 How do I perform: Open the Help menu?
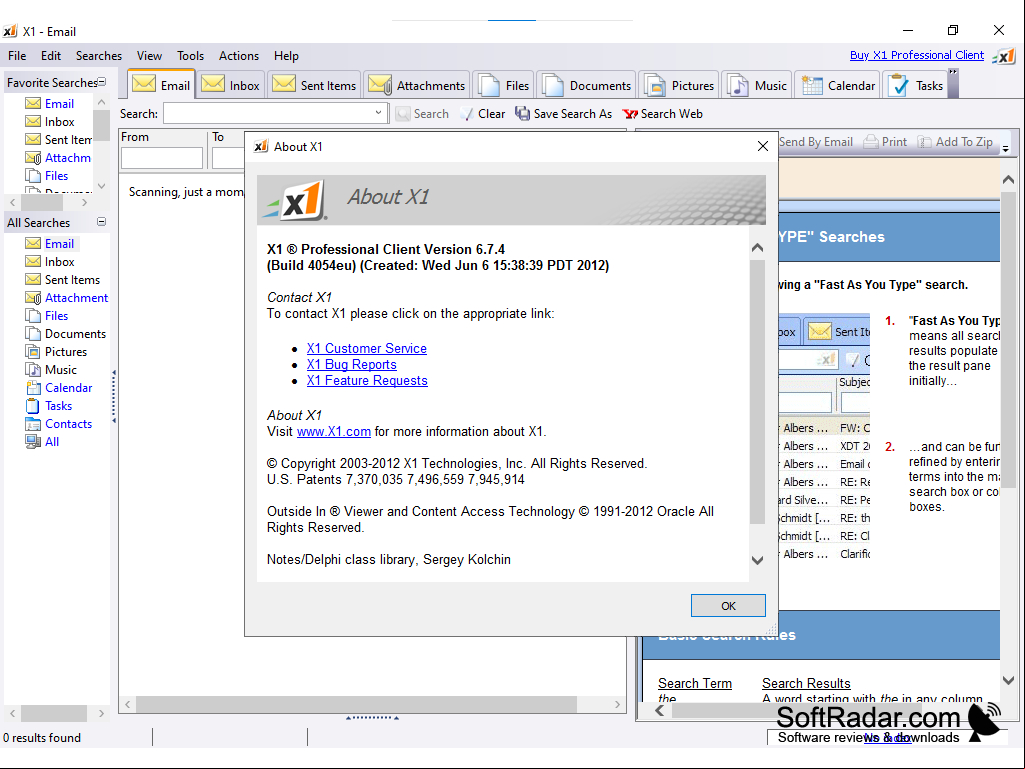[286, 56]
